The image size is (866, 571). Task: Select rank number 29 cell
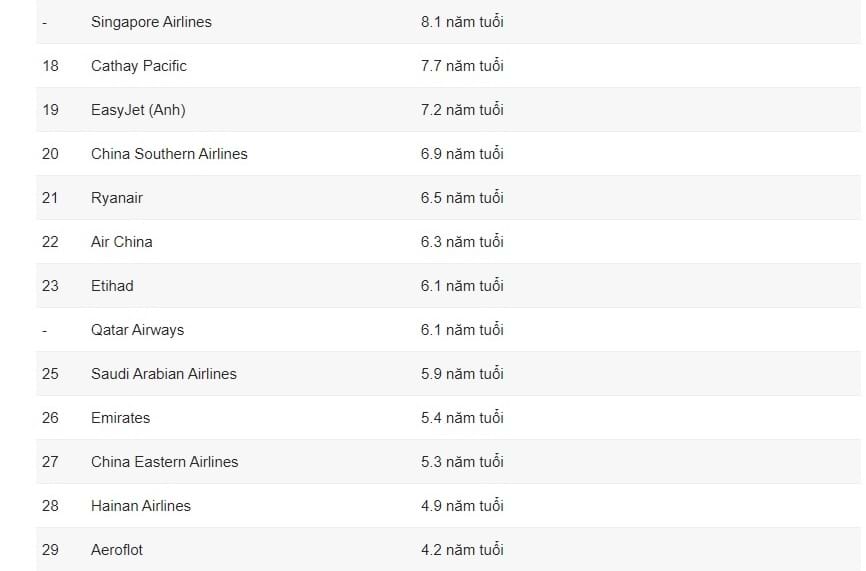coord(50,549)
